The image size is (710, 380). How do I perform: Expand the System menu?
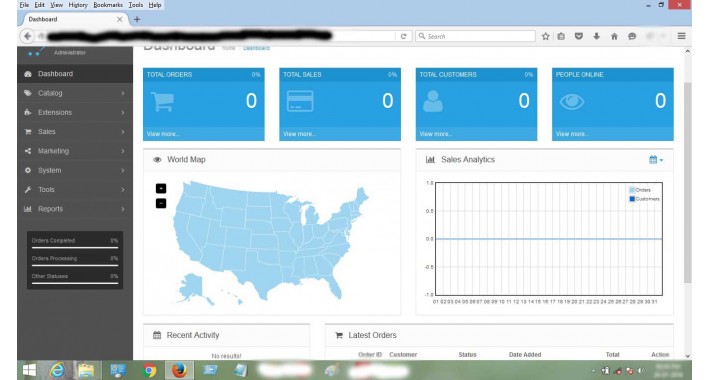[75, 170]
